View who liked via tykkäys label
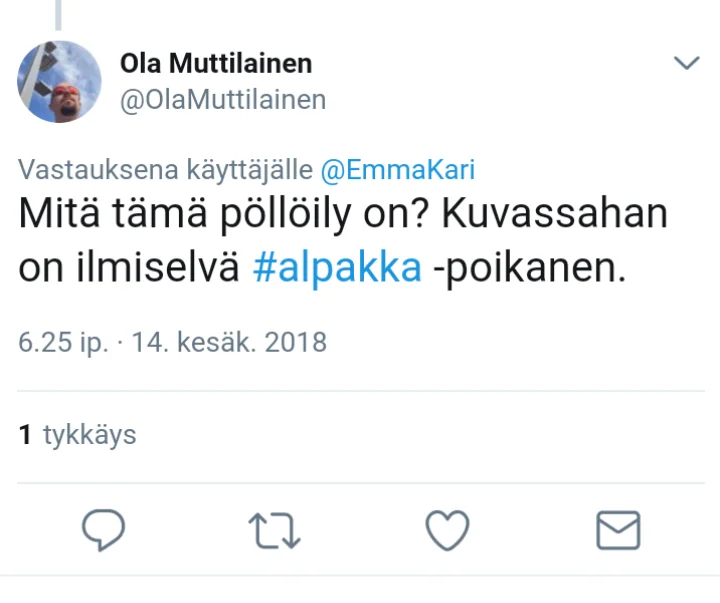Screen dimensions: 720x603 point(89,435)
